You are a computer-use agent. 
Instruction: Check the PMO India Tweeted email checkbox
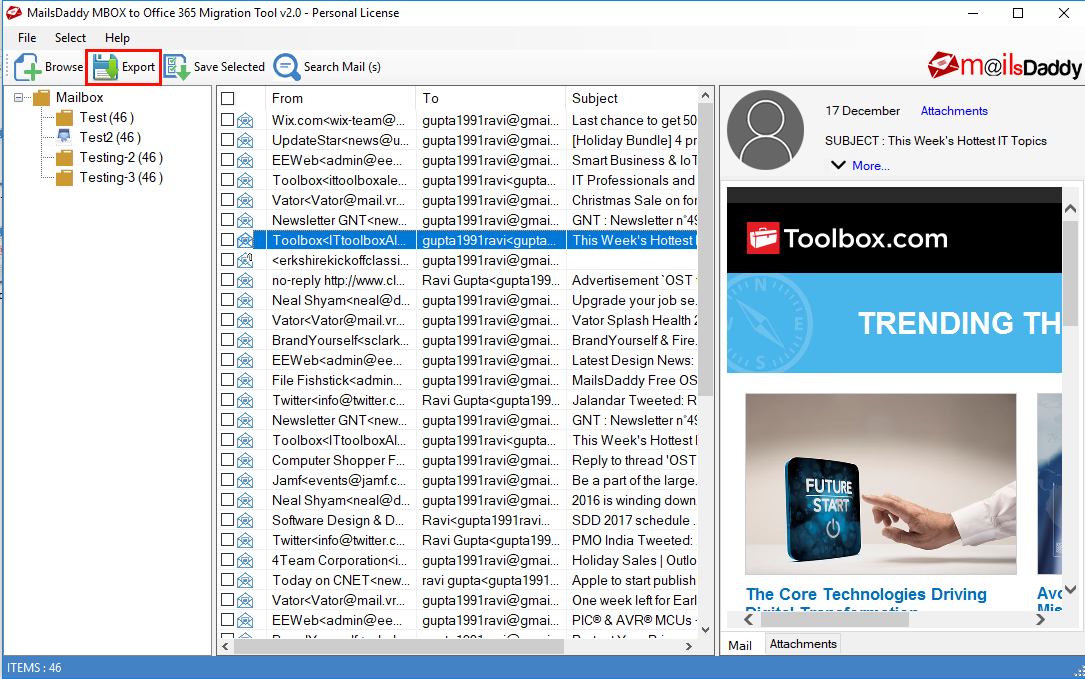click(228, 540)
